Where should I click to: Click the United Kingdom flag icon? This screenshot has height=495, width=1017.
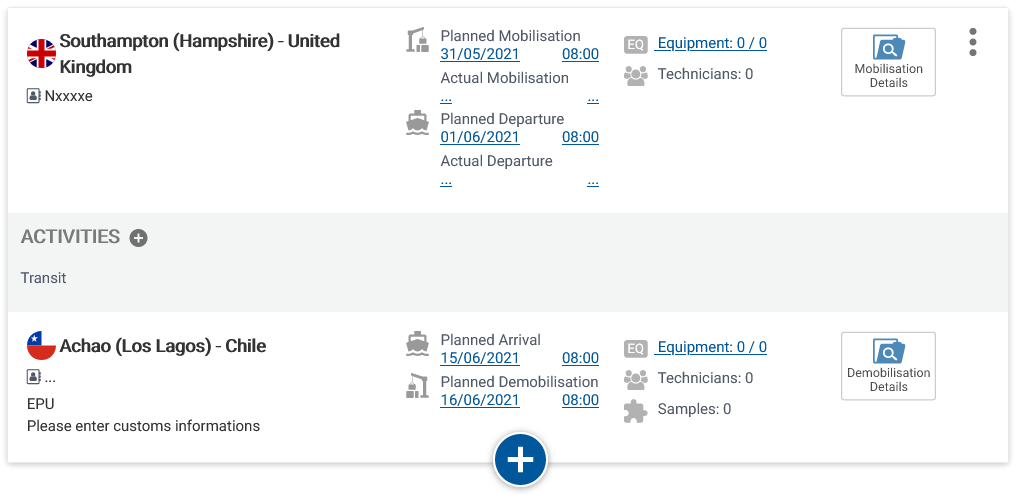(x=41, y=54)
